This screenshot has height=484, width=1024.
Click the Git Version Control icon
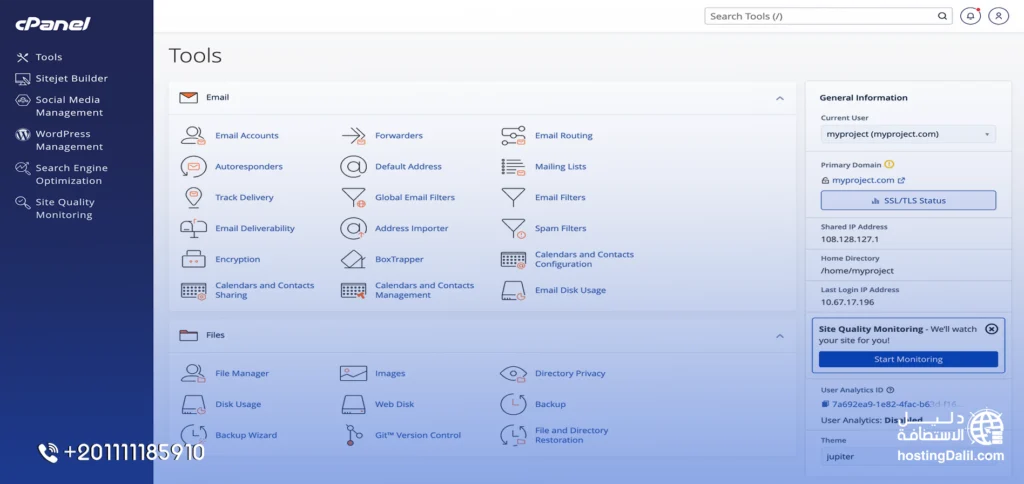[353, 435]
